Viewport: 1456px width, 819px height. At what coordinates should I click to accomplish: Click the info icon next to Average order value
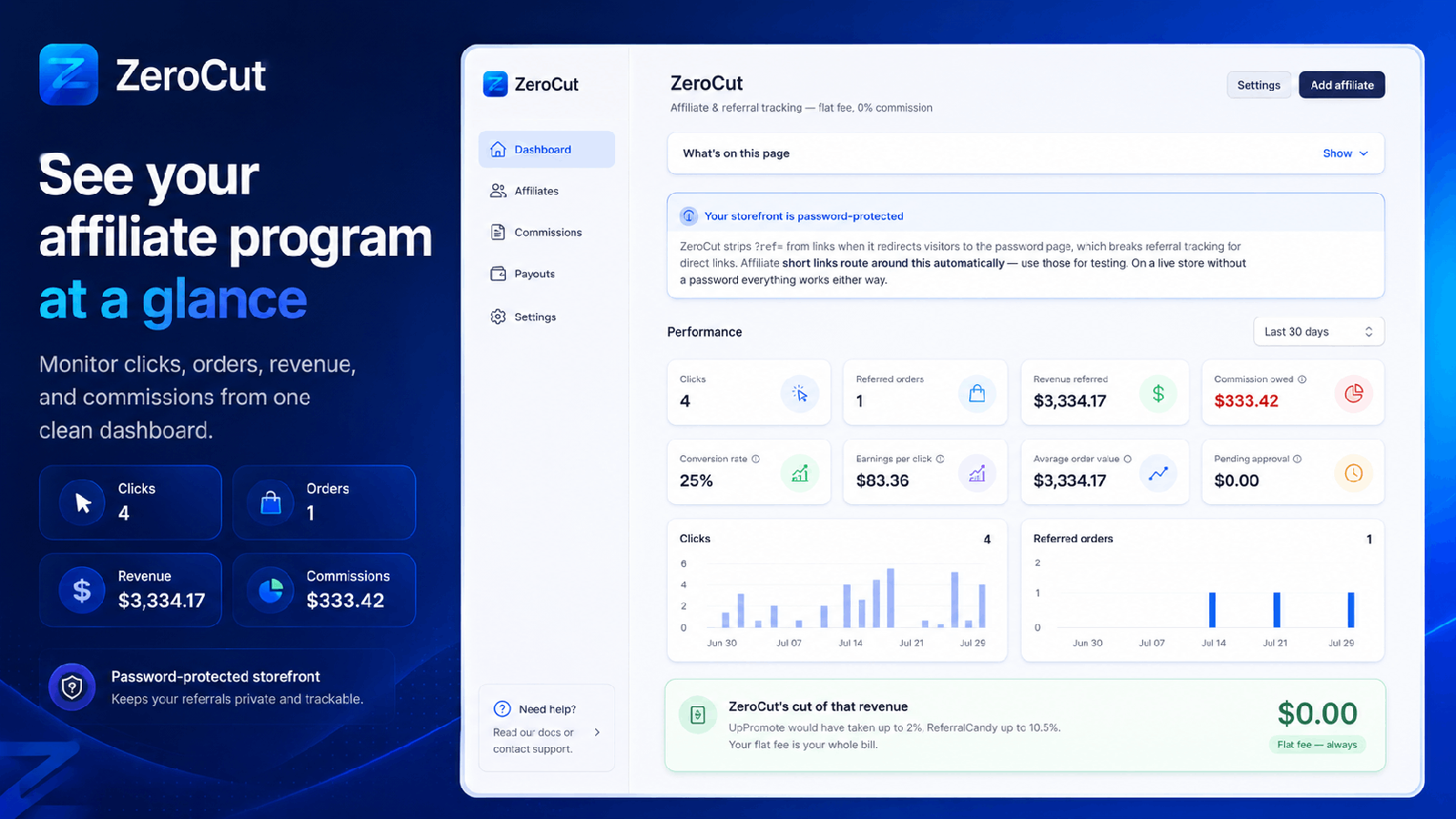coord(1127,459)
